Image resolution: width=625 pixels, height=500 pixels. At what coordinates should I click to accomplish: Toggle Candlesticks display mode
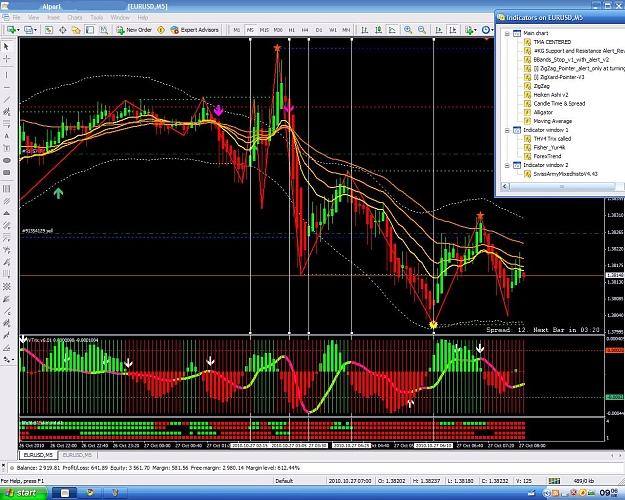pos(379,30)
